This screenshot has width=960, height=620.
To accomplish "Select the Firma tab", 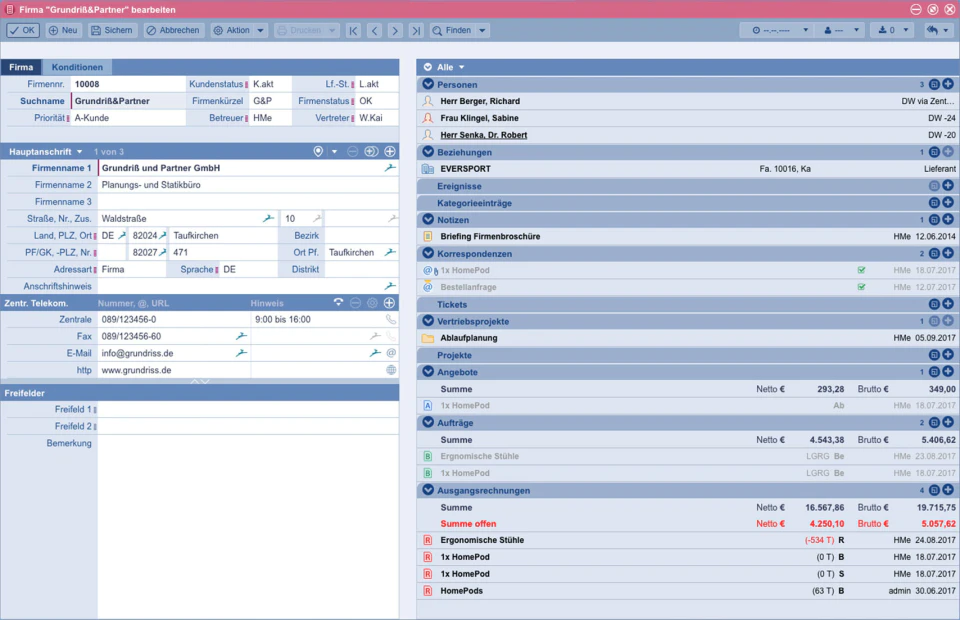I will [x=21, y=67].
